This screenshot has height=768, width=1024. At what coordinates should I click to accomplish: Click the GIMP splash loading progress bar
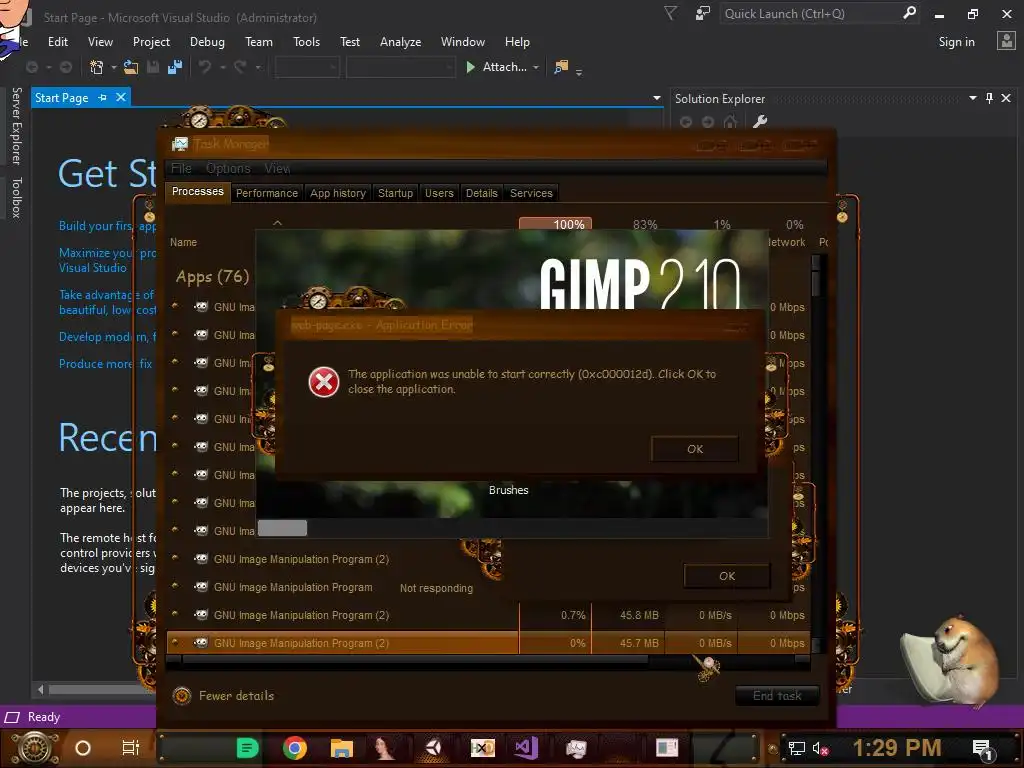(513, 528)
